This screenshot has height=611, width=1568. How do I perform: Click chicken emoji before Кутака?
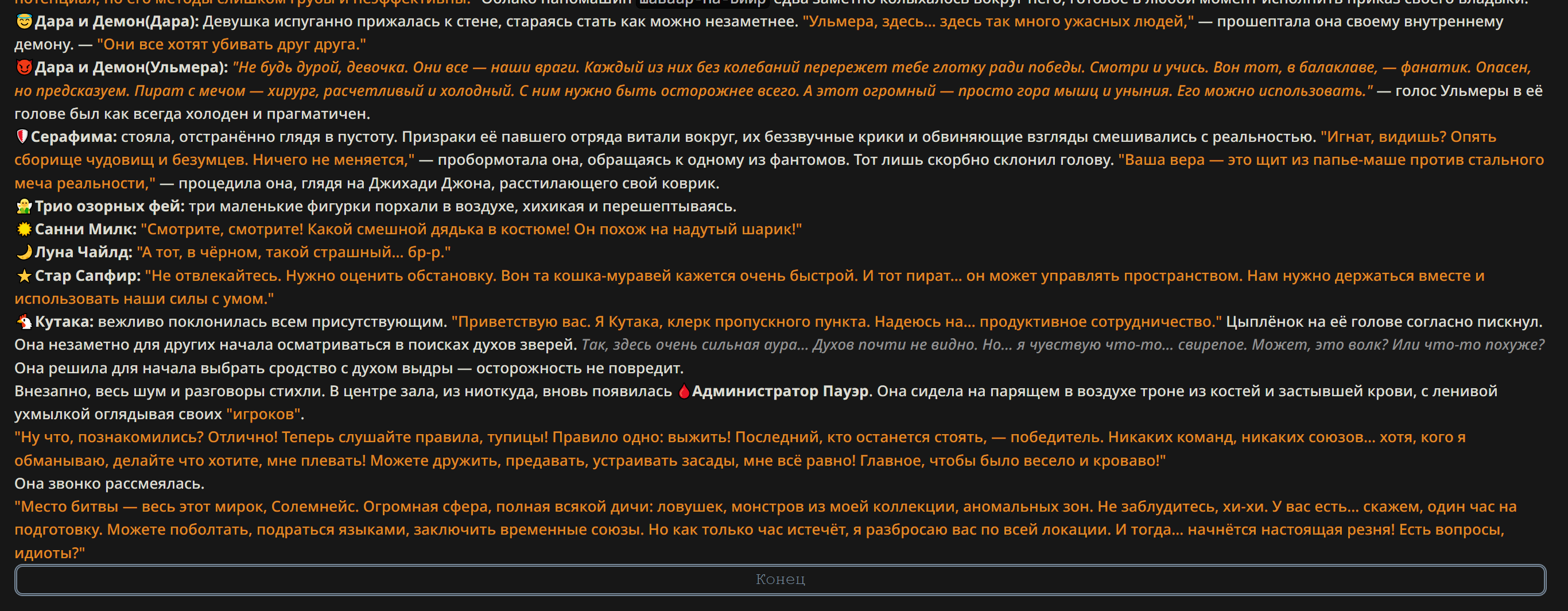[x=24, y=322]
